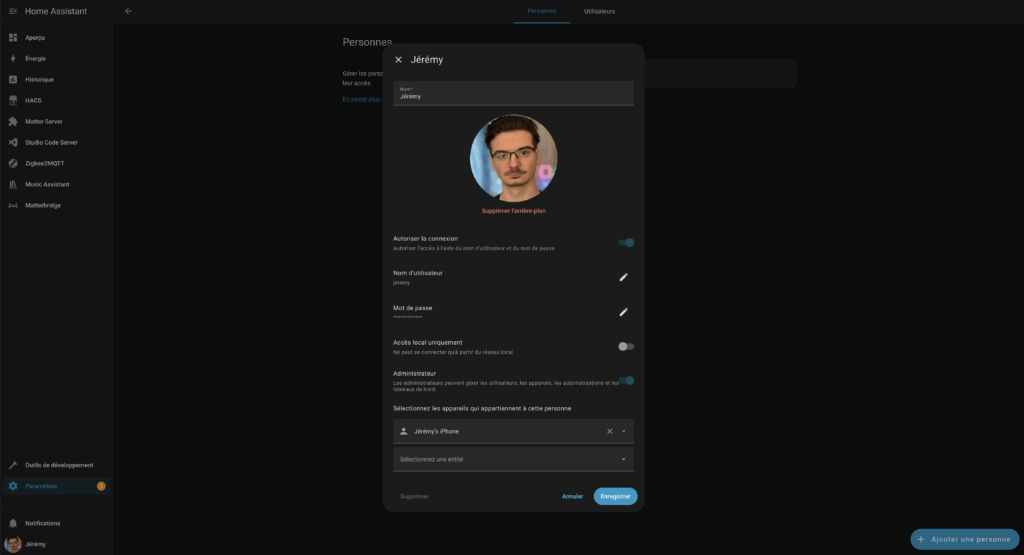
Task: Enable Accès local uniquement switch
Action: coord(626,346)
